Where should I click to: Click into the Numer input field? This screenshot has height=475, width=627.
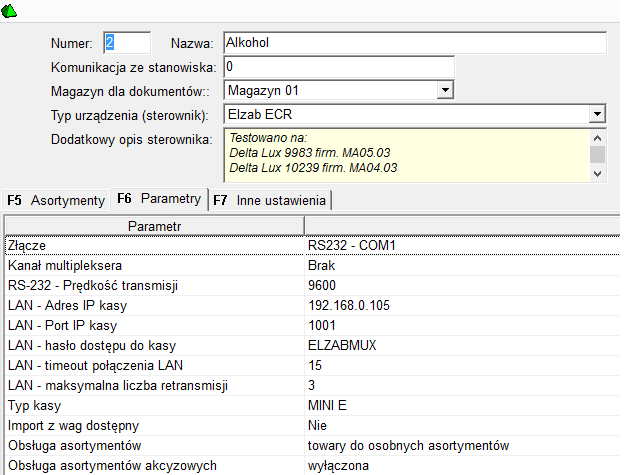pos(126,43)
